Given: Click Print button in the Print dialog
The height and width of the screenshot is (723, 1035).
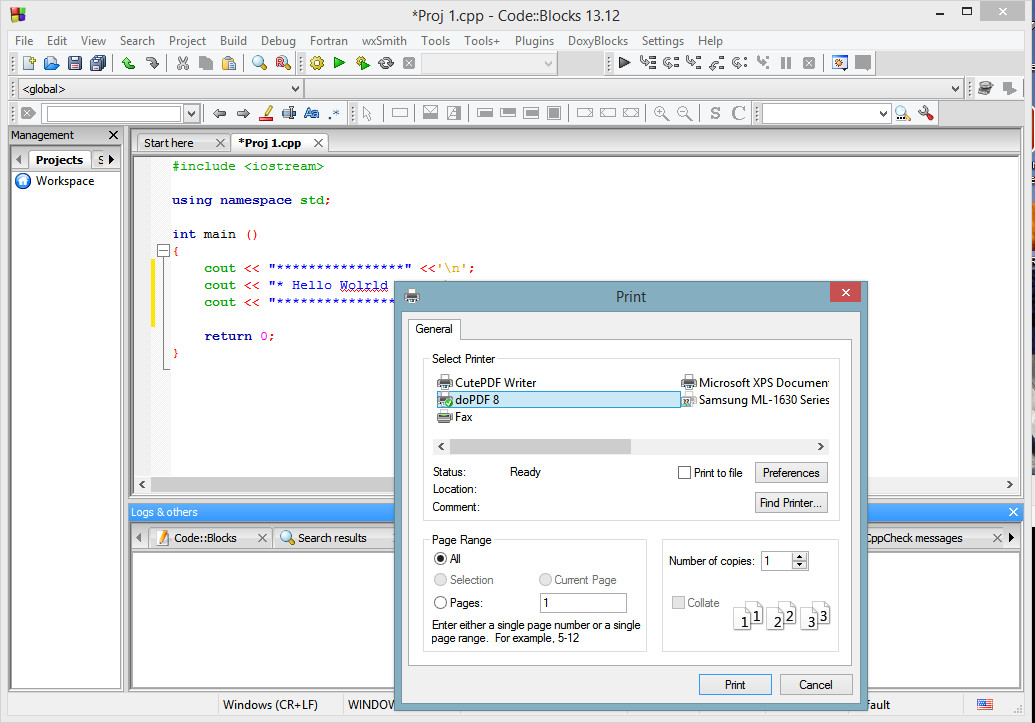Looking at the screenshot, I should (735, 685).
